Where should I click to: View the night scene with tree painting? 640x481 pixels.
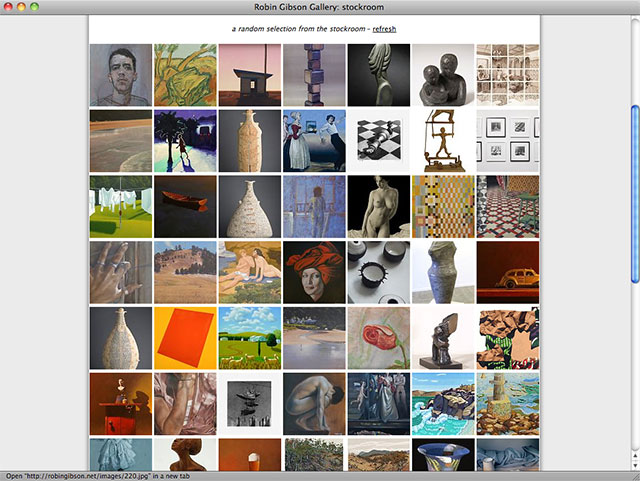coord(185,141)
